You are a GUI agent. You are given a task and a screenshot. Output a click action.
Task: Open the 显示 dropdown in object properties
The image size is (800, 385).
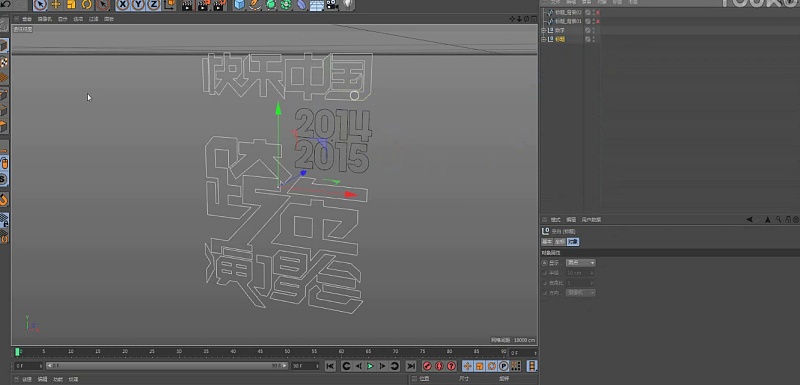[x=581, y=263]
